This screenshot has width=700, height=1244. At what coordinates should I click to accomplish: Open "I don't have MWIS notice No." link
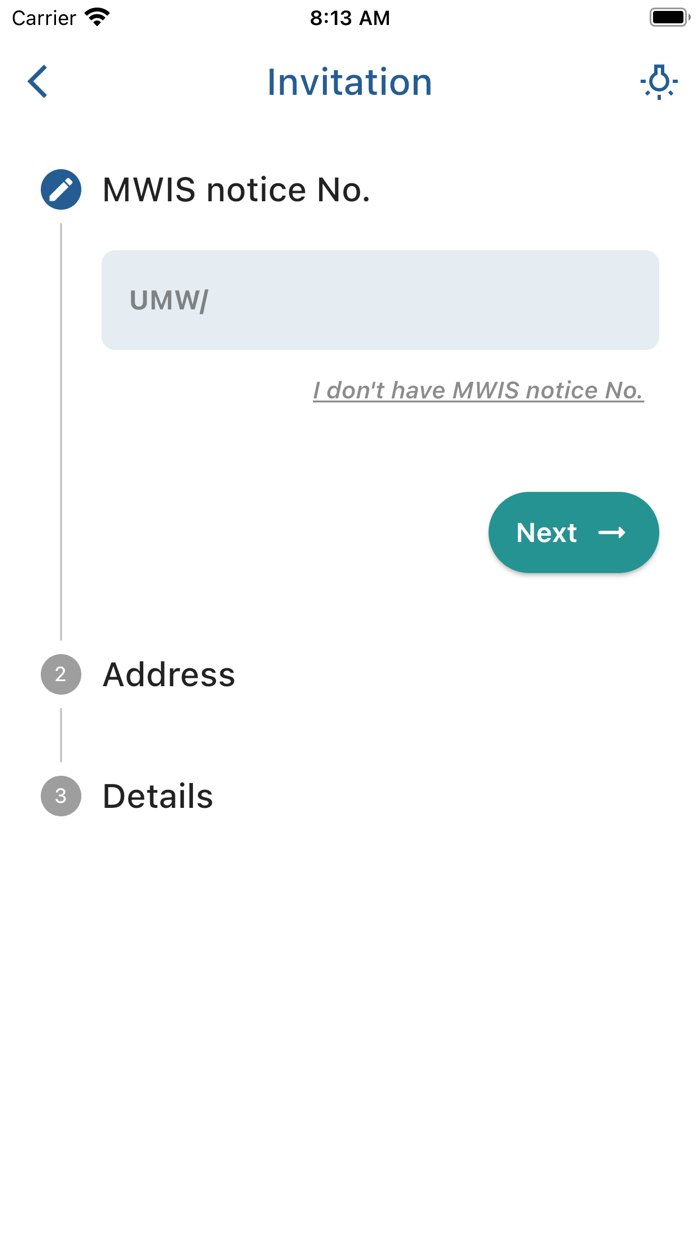point(478,391)
